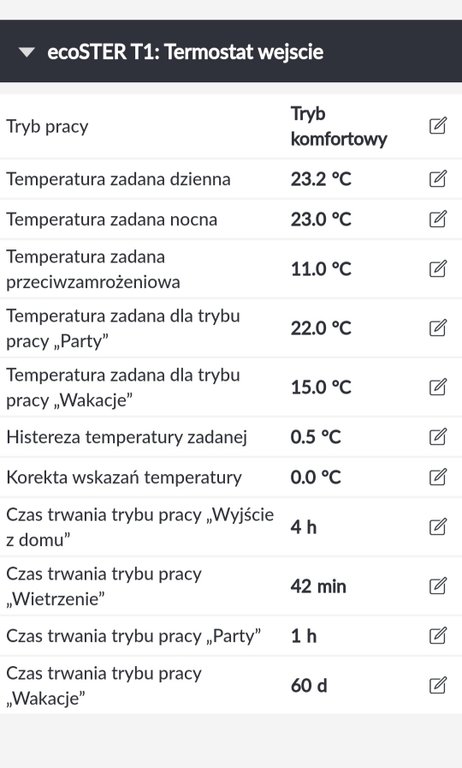
Task: Click the 11.0 °C anti-freeze value
Action: [x=321, y=269]
